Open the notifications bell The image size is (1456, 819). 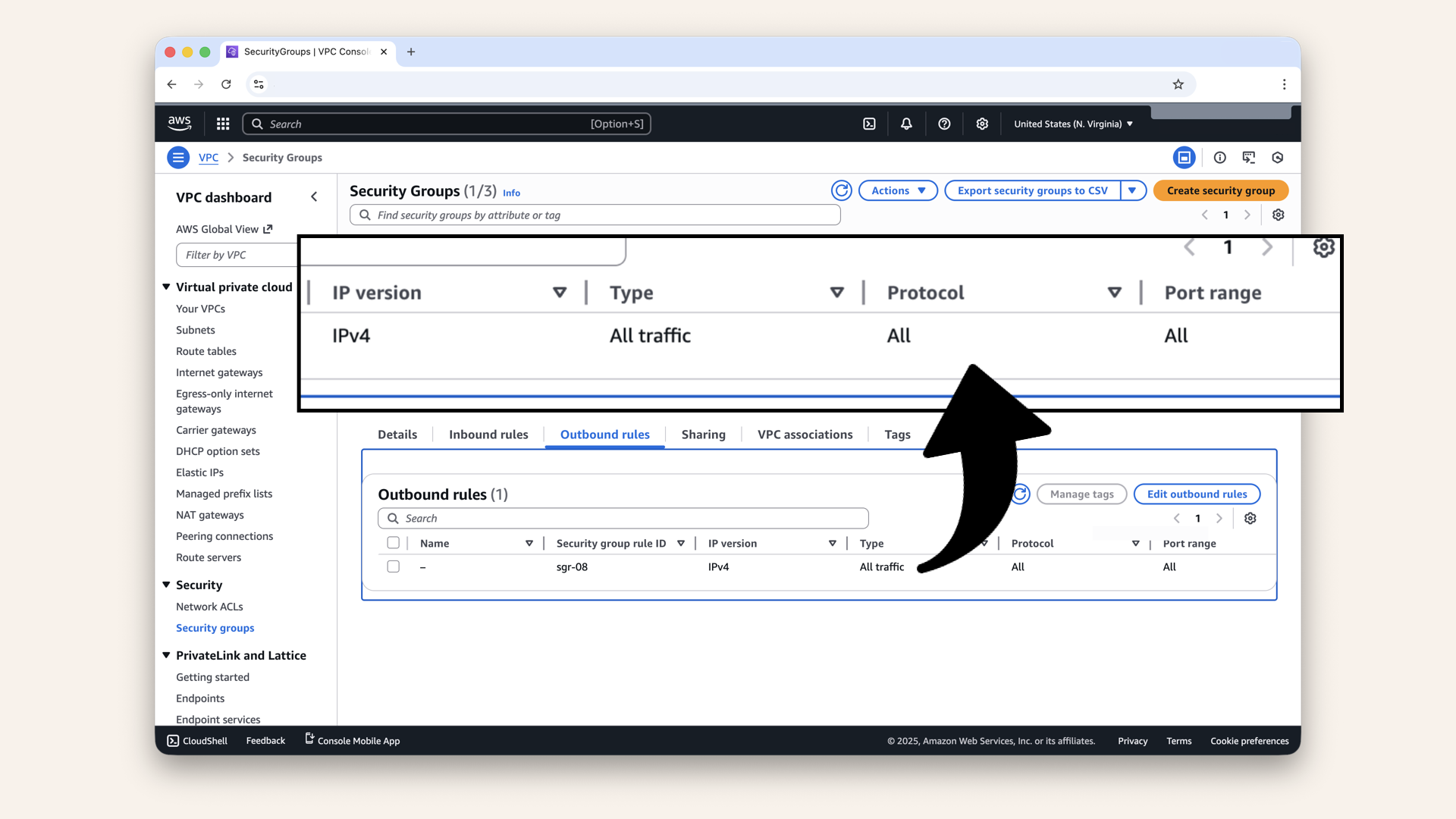pos(906,124)
